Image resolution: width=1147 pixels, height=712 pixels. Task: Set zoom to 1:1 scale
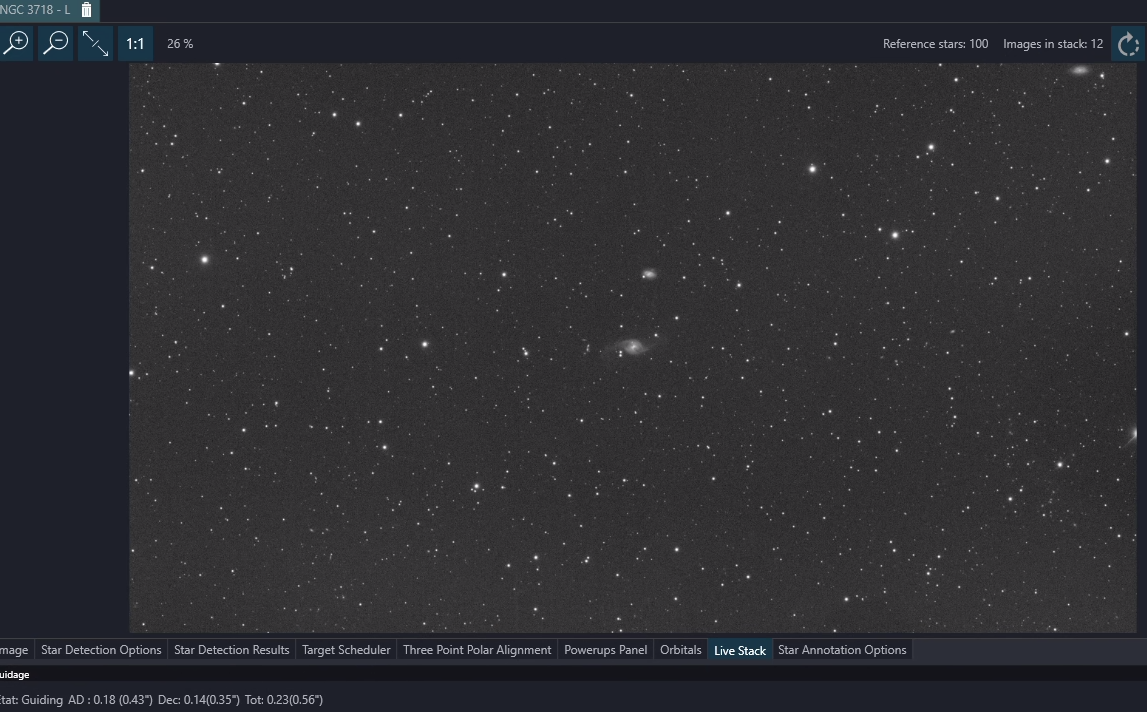point(135,43)
